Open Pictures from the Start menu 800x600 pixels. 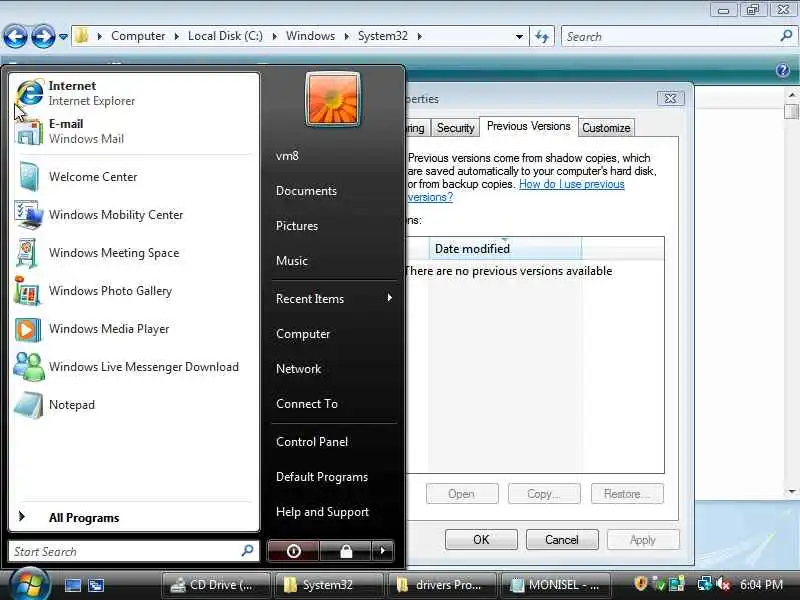click(x=297, y=226)
